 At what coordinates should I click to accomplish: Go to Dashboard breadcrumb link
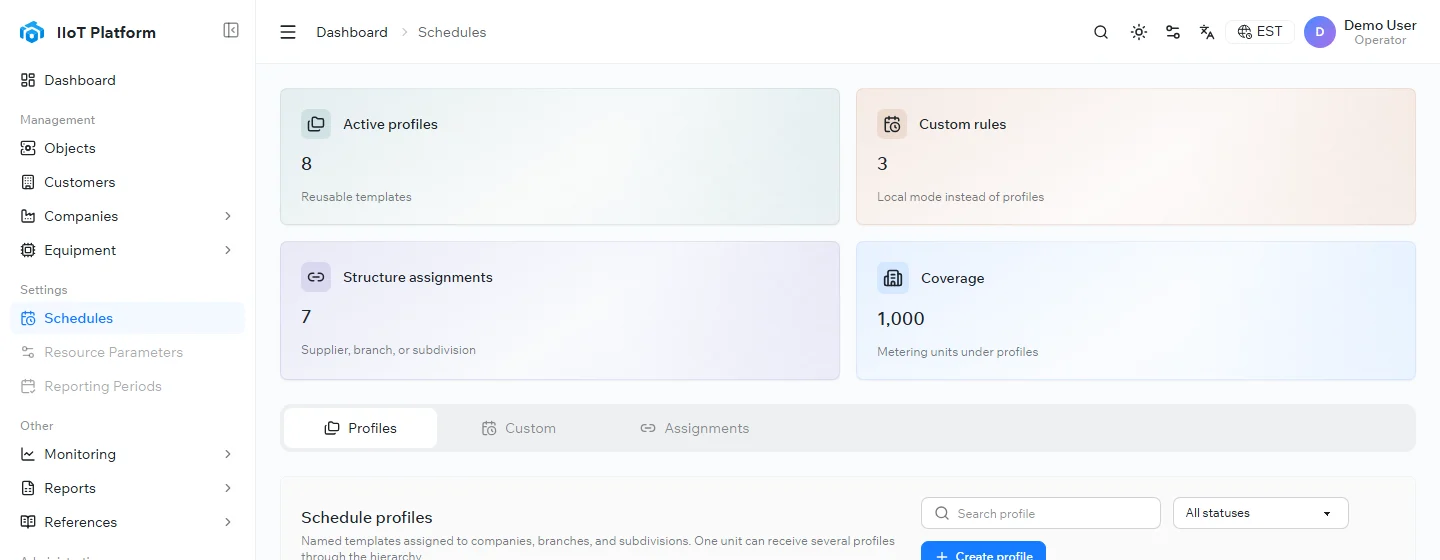(352, 32)
